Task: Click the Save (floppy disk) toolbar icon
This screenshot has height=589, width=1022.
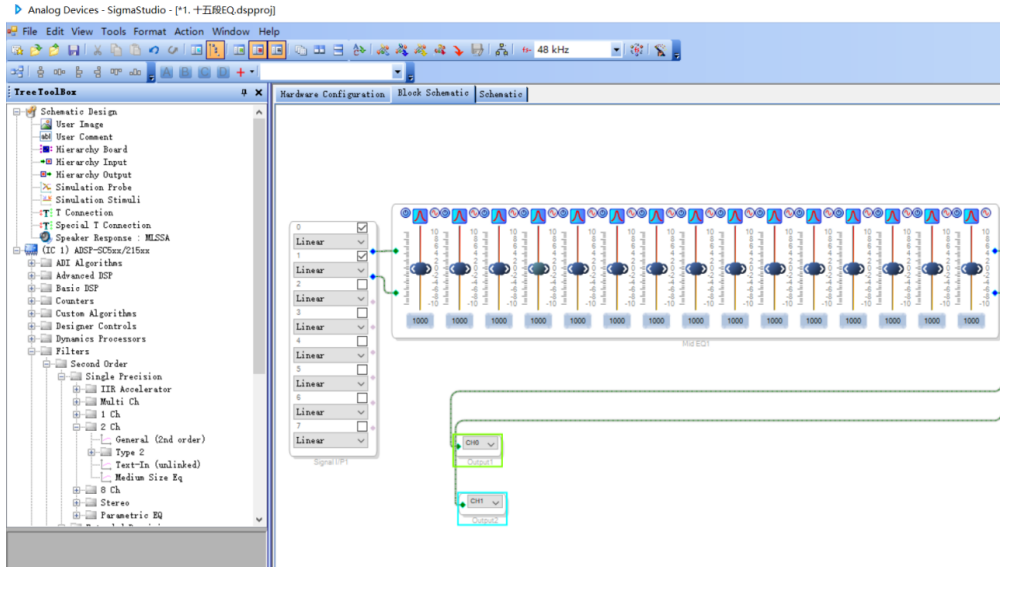Action: click(x=74, y=50)
